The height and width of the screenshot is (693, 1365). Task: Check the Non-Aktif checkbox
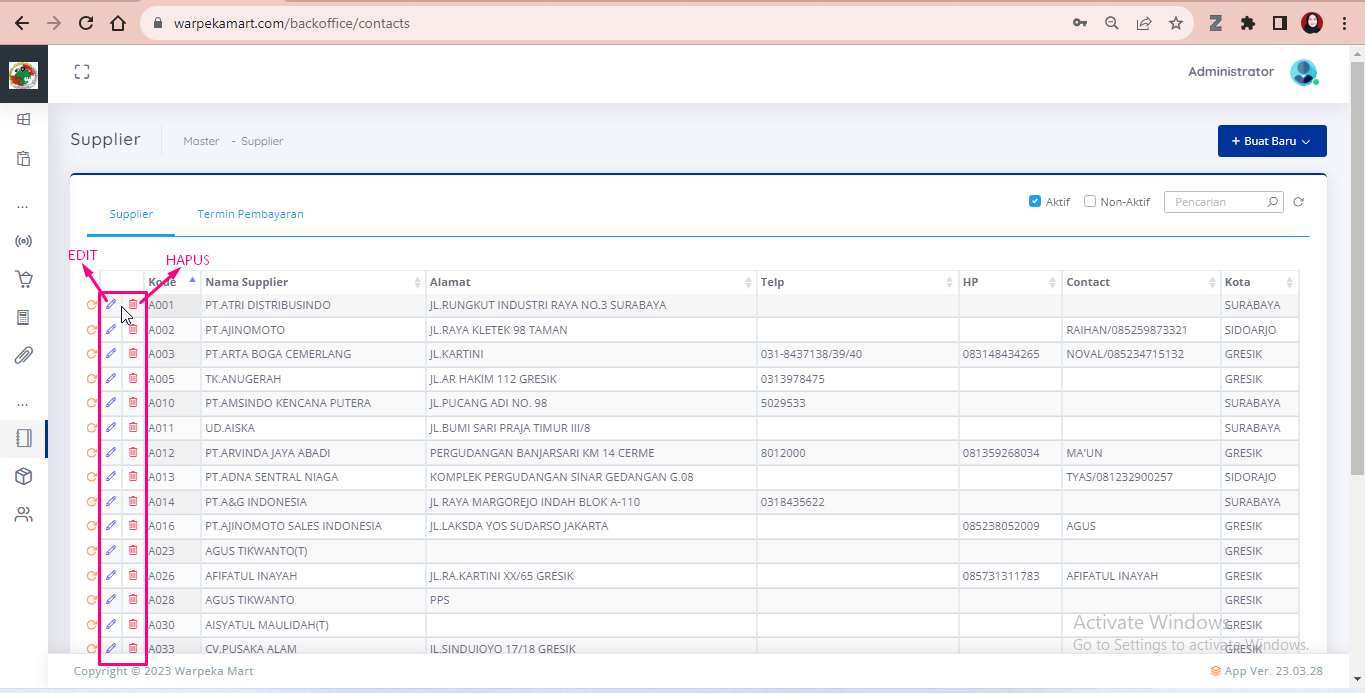[x=1090, y=201]
